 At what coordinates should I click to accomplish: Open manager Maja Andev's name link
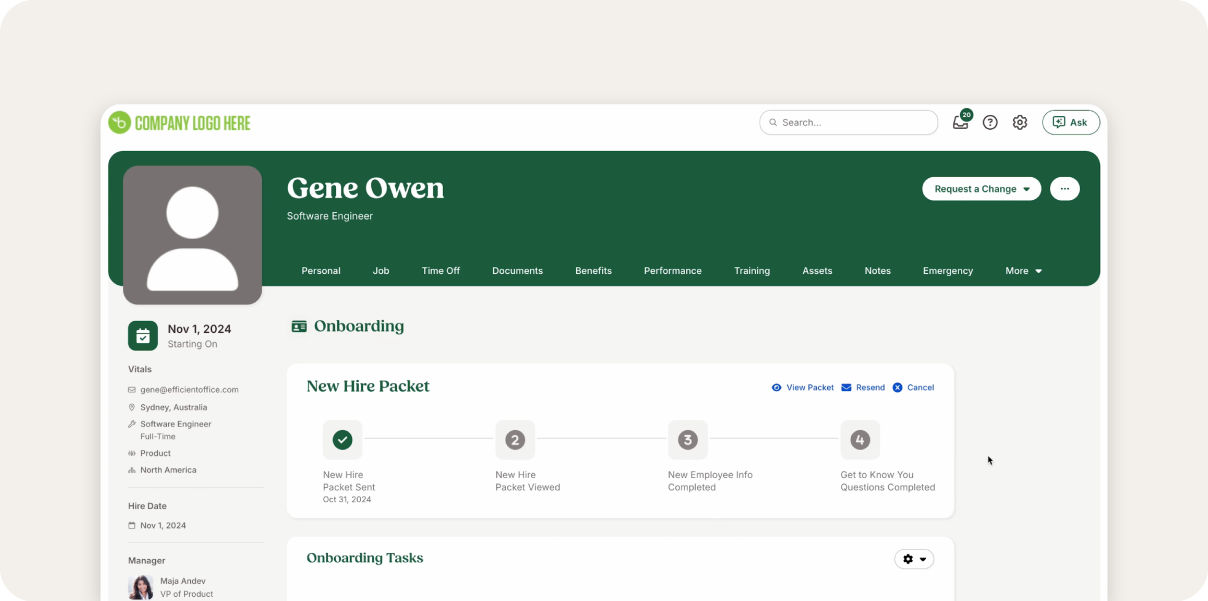183,581
